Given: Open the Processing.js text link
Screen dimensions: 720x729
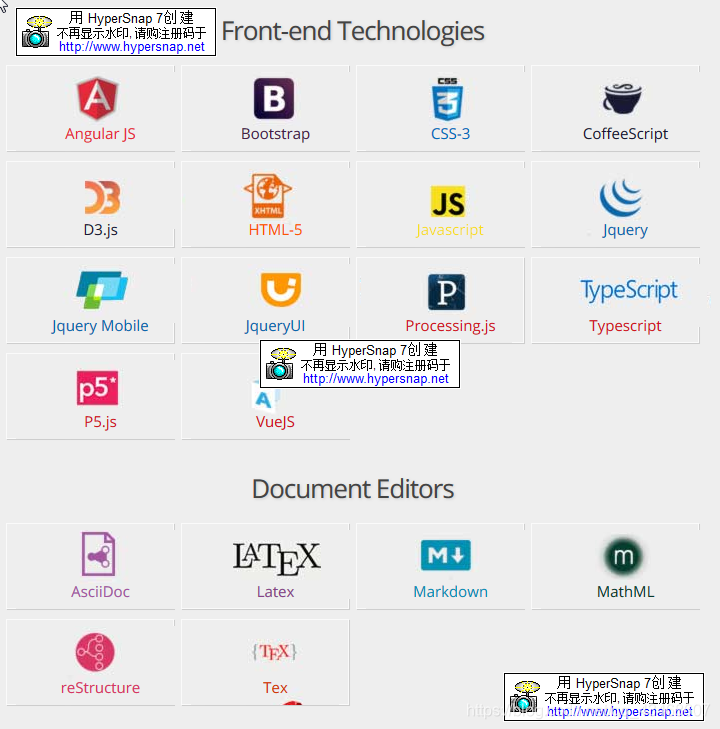Looking at the screenshot, I should click(450, 326).
